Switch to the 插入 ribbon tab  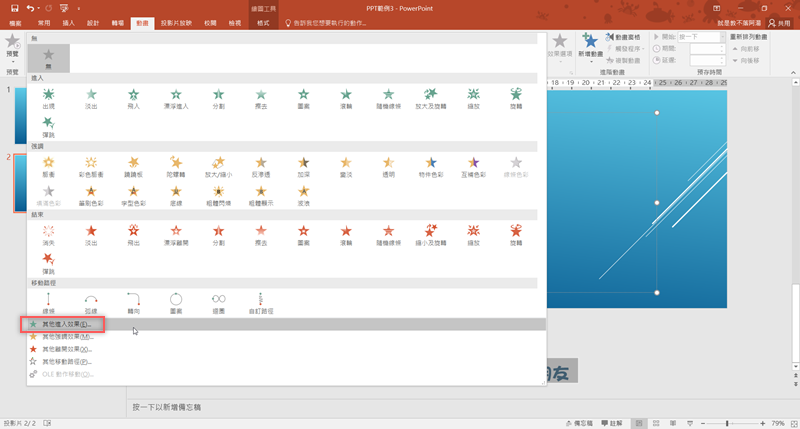68,22
